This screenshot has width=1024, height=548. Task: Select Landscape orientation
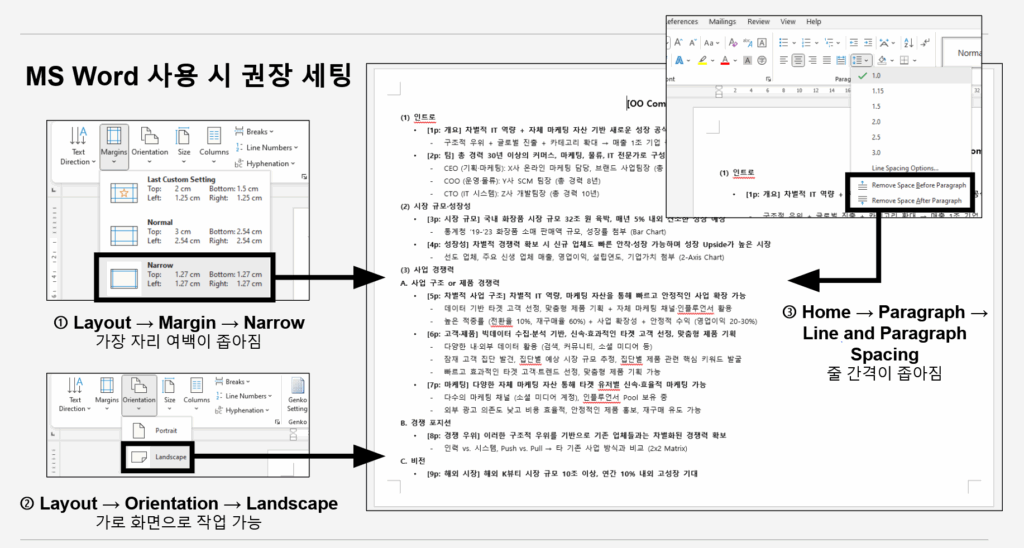(x=157, y=457)
